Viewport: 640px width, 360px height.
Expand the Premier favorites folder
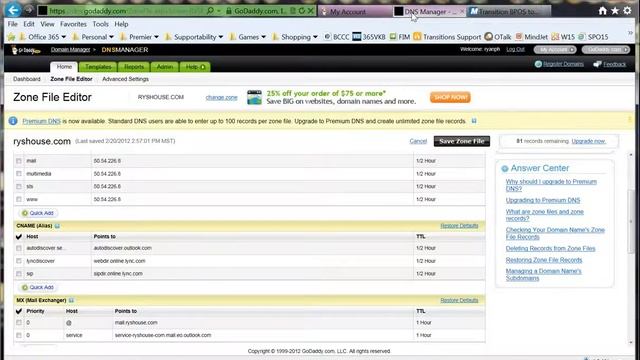point(139,37)
